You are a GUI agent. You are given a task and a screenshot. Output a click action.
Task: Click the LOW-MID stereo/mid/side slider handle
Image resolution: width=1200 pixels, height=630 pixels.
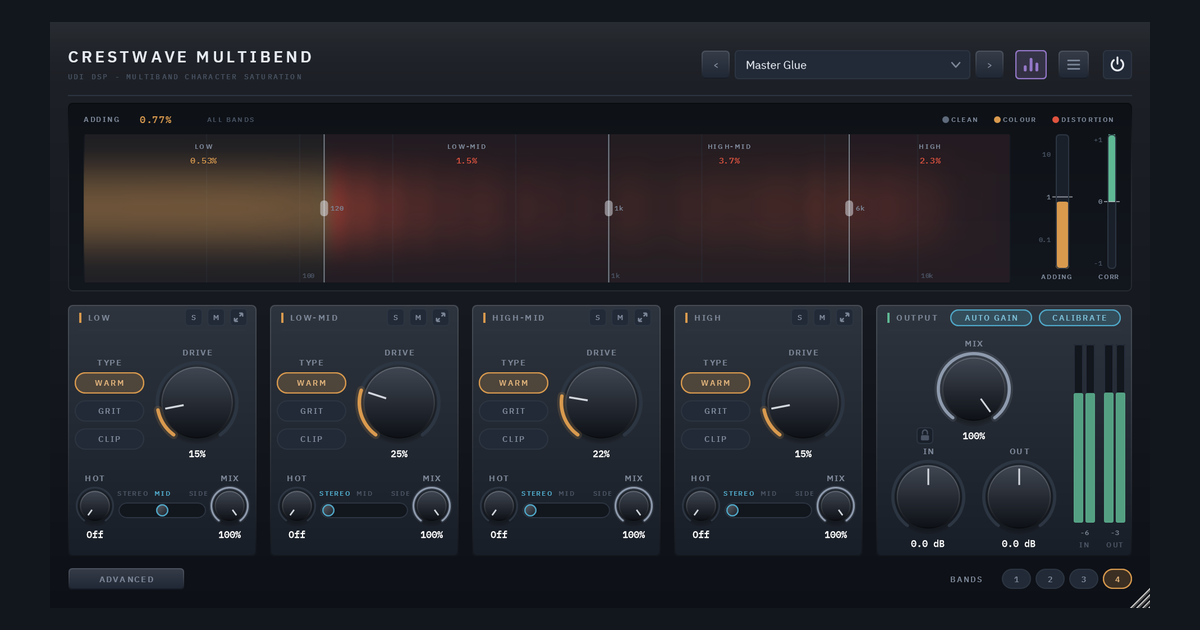328,510
